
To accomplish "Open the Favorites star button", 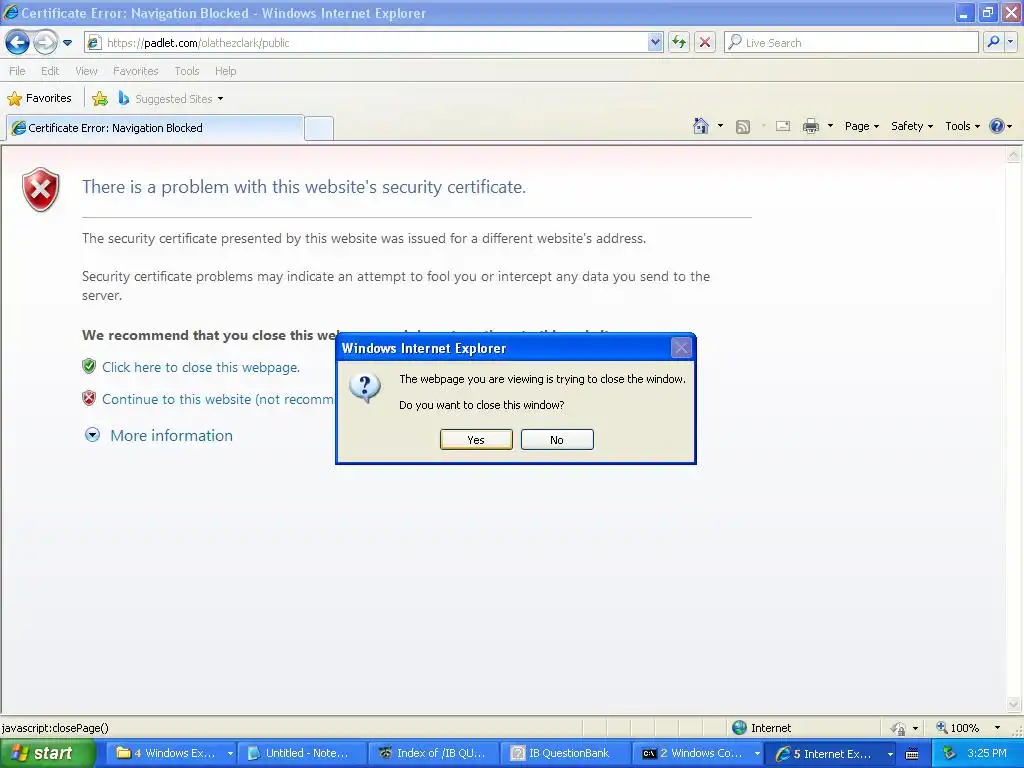I will point(39,99).
